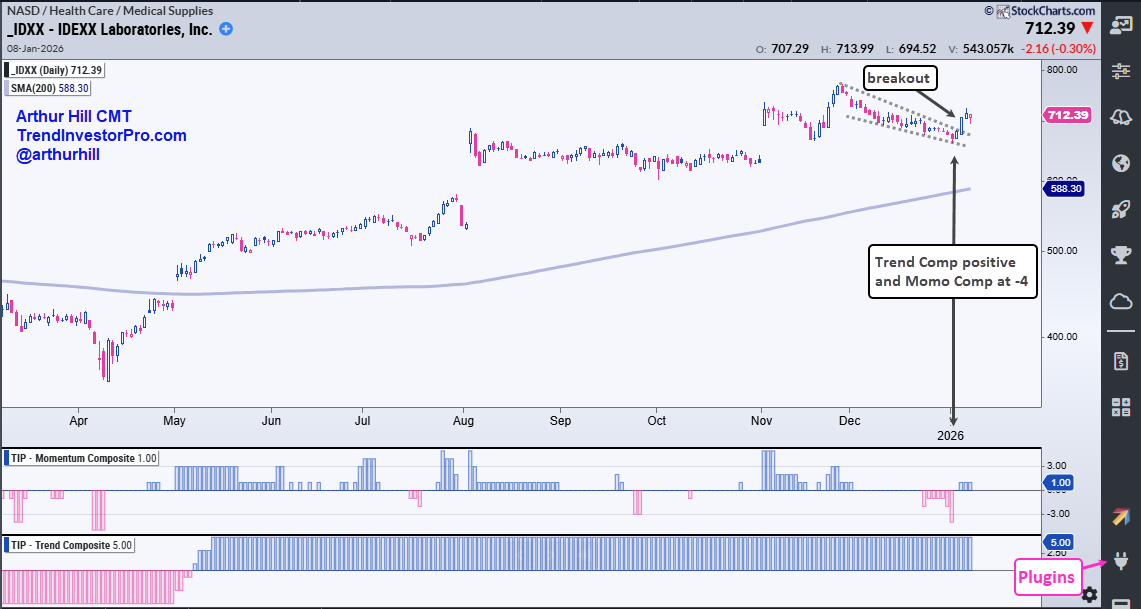Open the gear settings icon at bottom right

coord(1089,595)
